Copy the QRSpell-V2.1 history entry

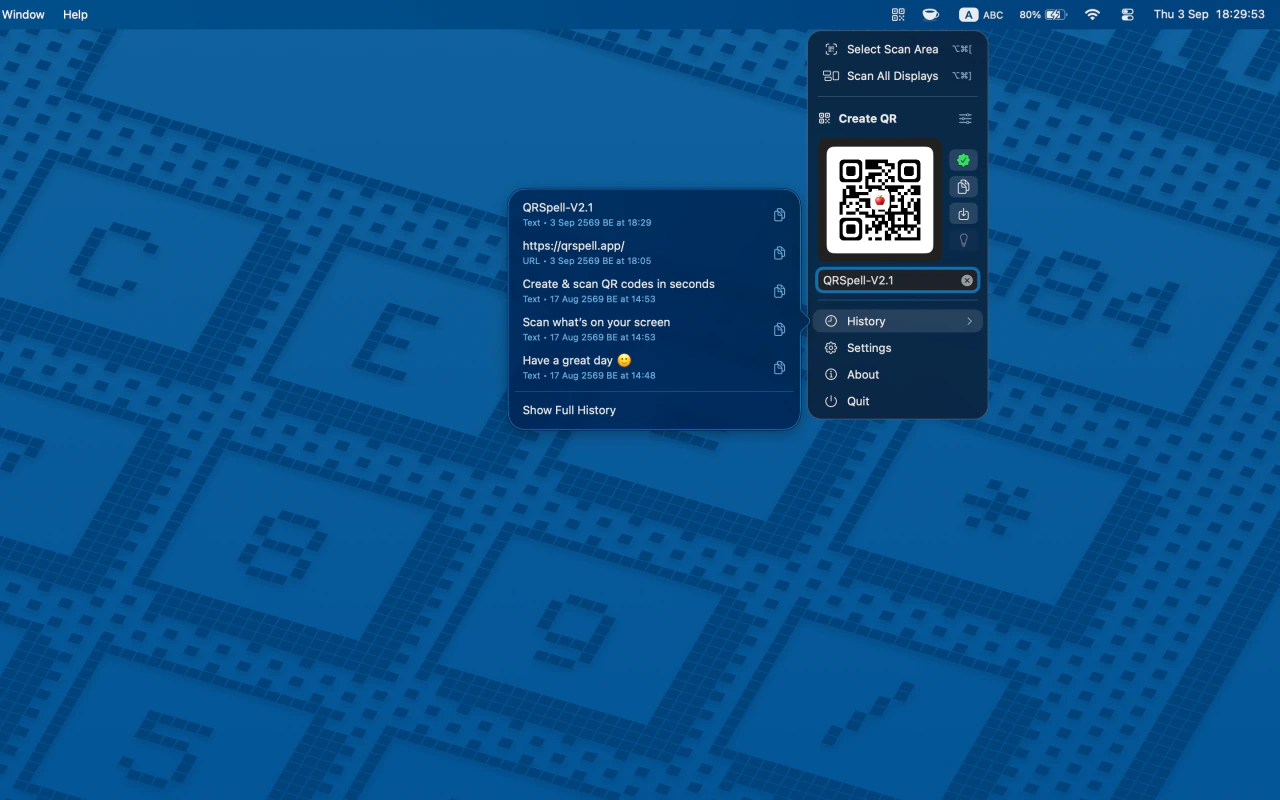point(779,215)
